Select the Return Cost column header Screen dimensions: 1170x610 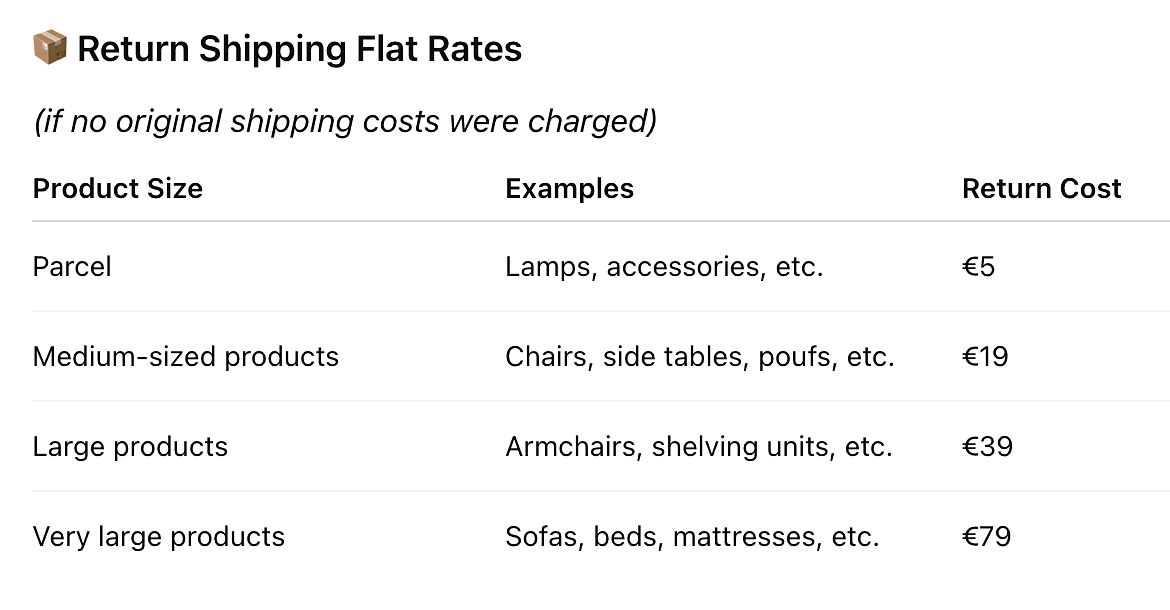[x=1041, y=188]
